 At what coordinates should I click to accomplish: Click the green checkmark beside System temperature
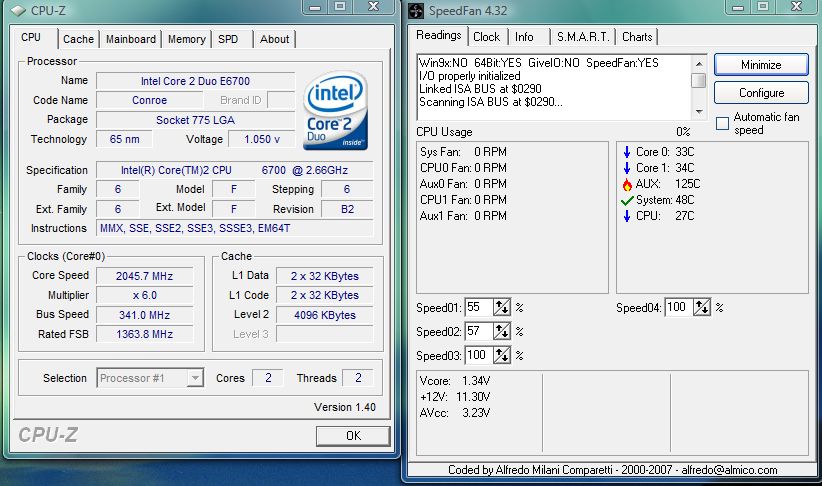pos(627,200)
